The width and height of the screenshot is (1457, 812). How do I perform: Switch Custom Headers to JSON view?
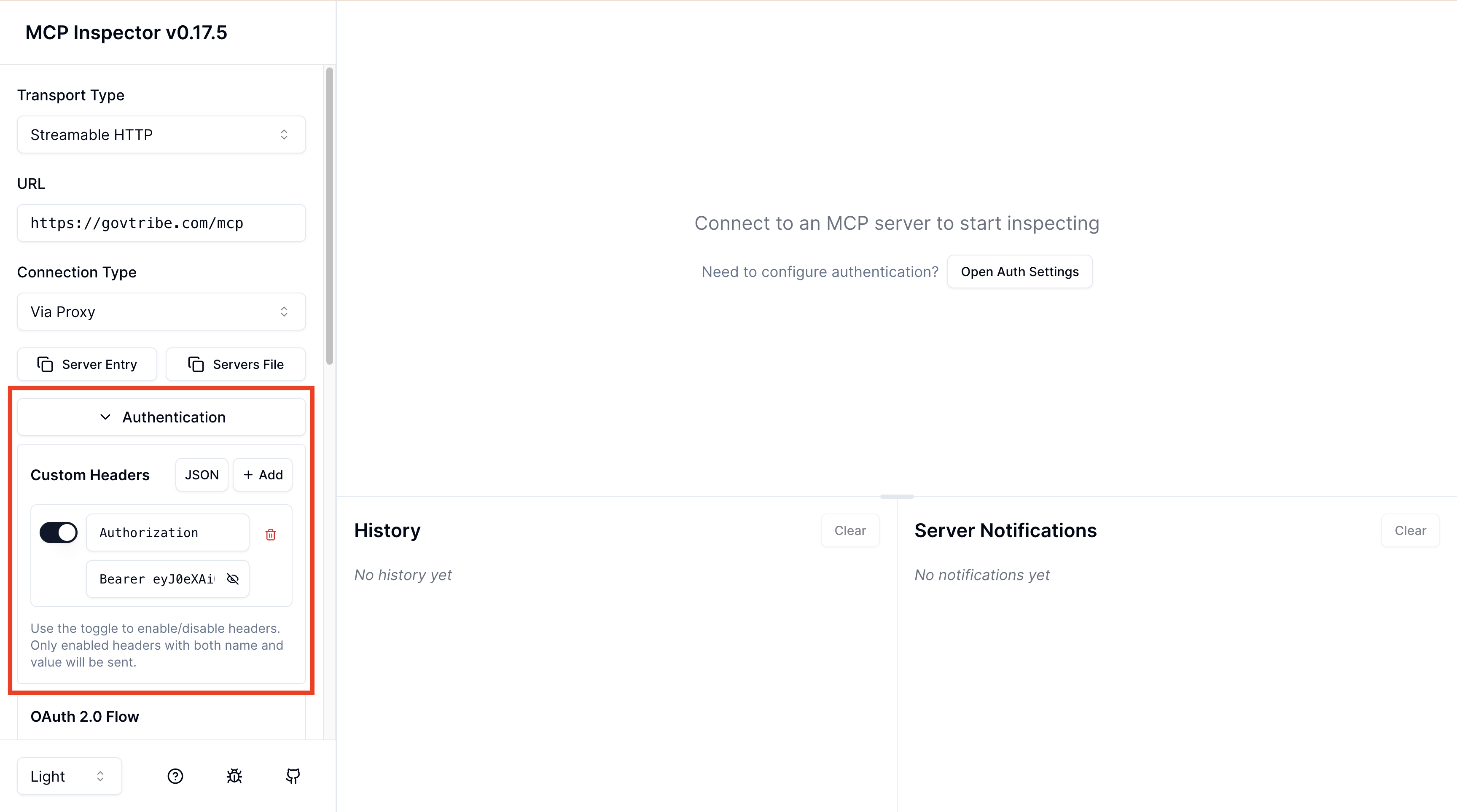(x=202, y=475)
